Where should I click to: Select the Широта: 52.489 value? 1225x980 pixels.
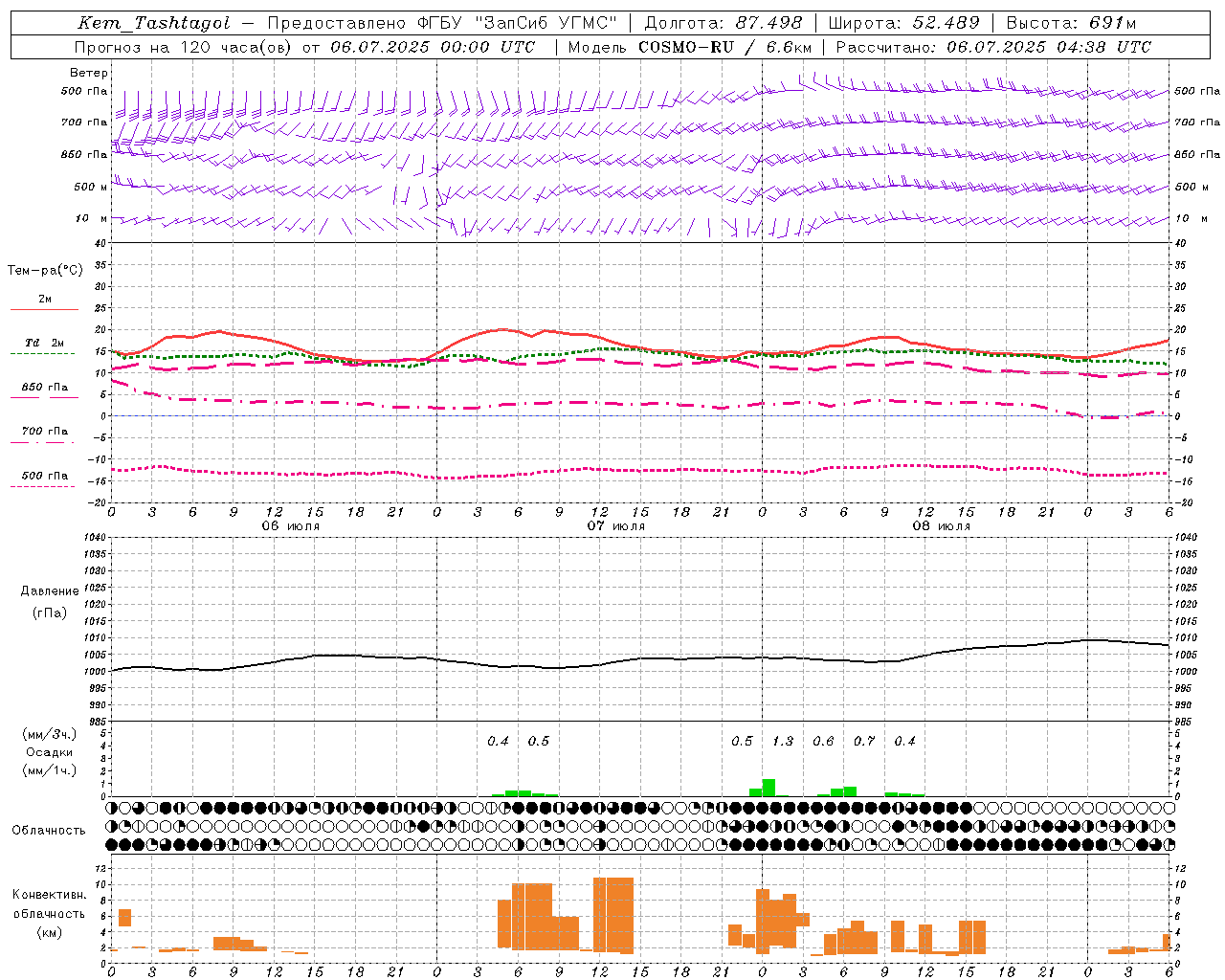pyautogui.click(x=904, y=23)
